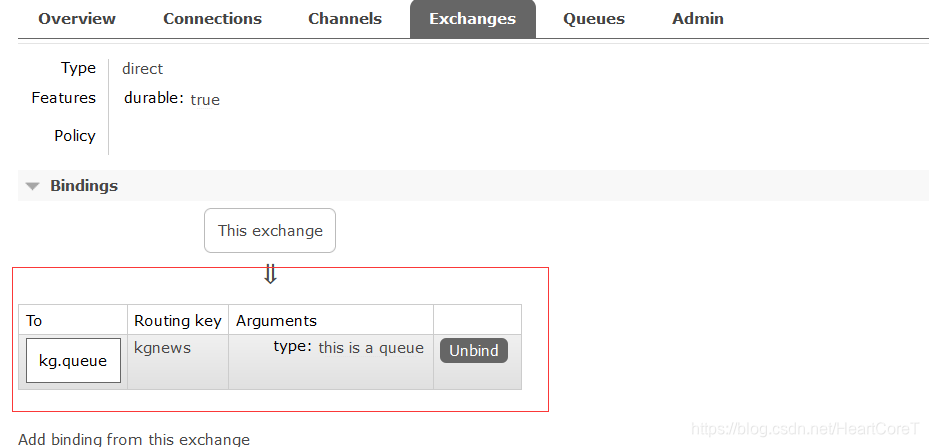Go to the Channels tab

[x=345, y=19]
